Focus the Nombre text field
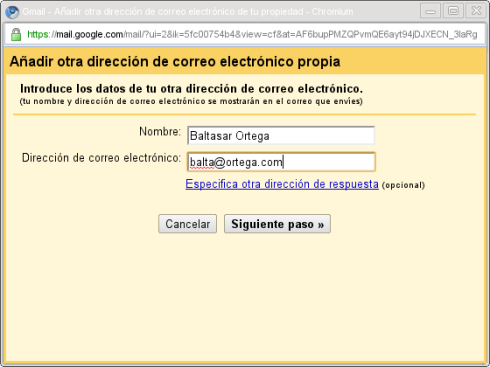 click(281, 136)
